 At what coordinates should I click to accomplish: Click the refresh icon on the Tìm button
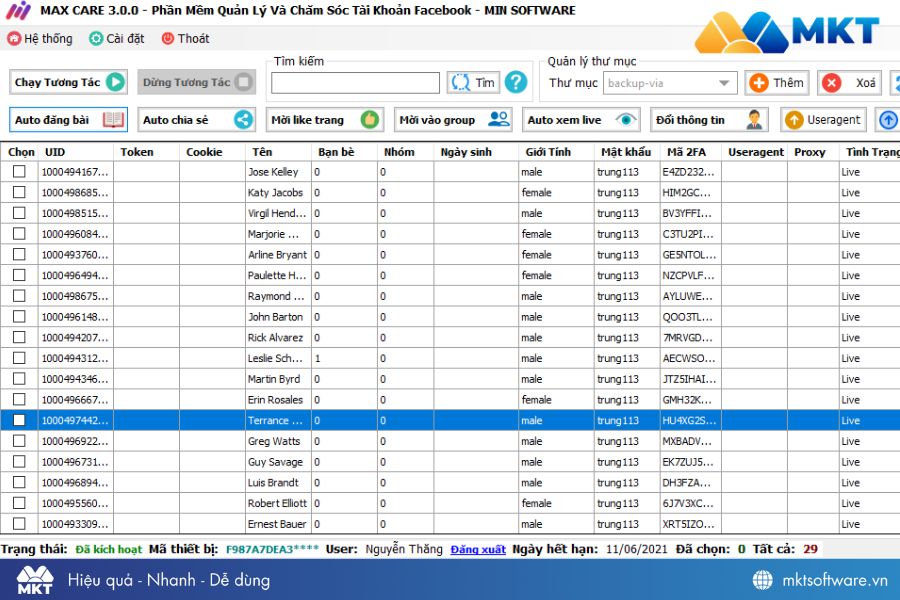coord(460,82)
